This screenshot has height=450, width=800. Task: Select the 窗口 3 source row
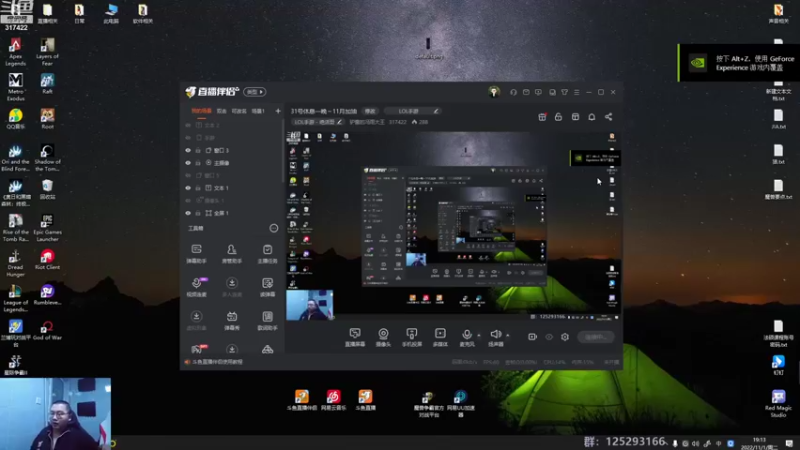coord(232,151)
